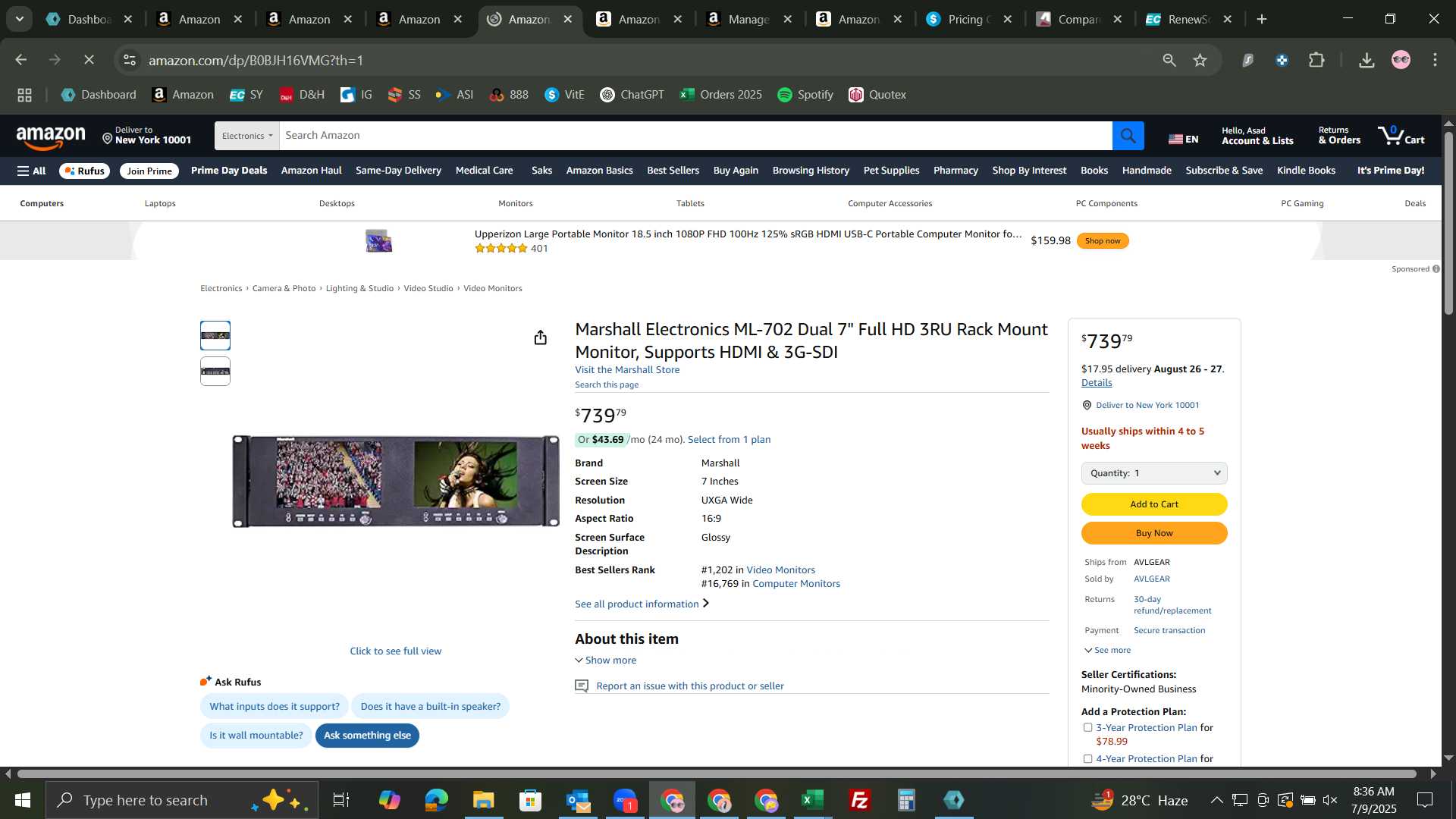Open Calculator from taskbar
The image size is (1456, 819).
(x=907, y=800)
